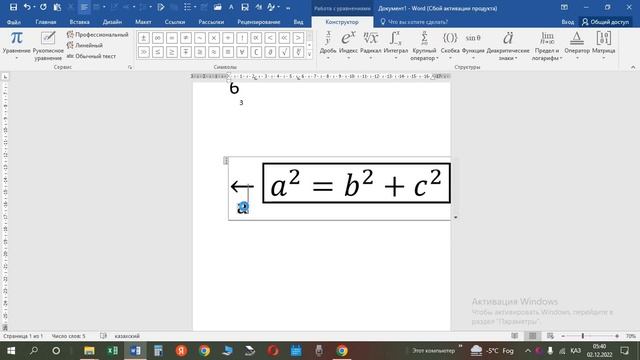The image size is (640, 360).
Task: Open the Yandex browser from the taskbar
Action: [181, 351]
